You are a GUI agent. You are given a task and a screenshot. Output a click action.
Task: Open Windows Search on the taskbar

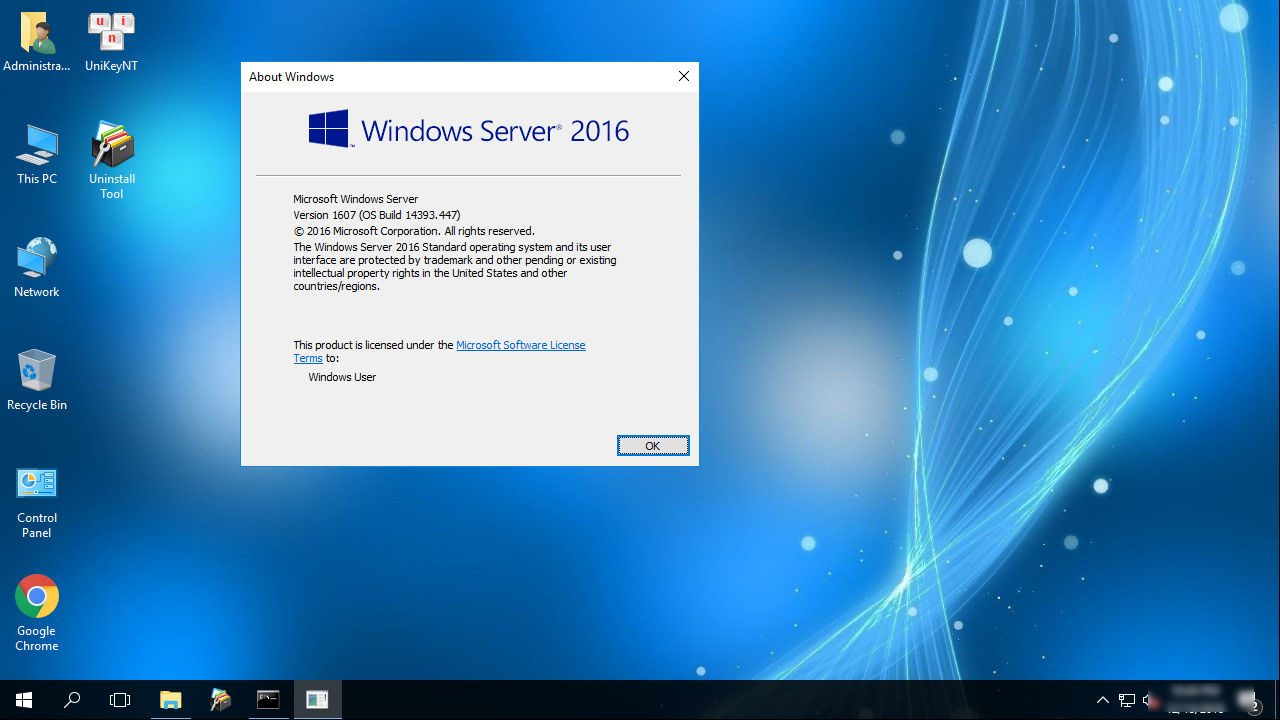pyautogui.click(x=71, y=699)
